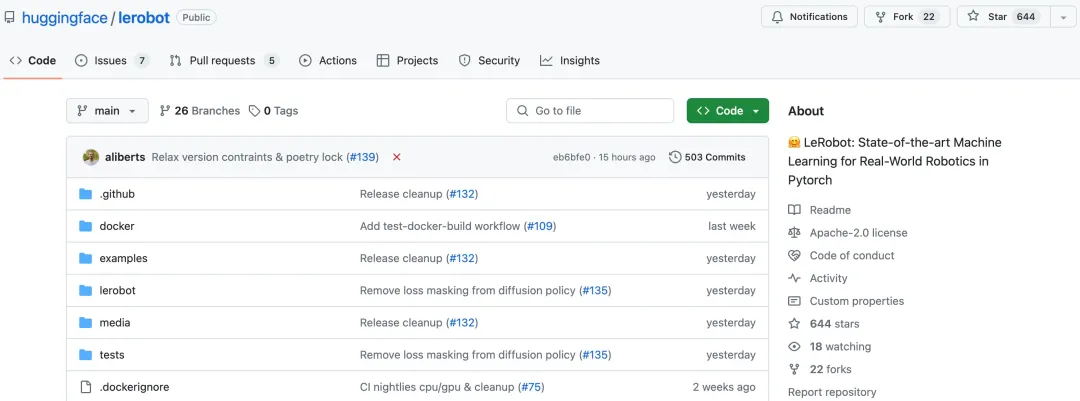
Task: Open #135 link in the tests row
Action: 595,355
